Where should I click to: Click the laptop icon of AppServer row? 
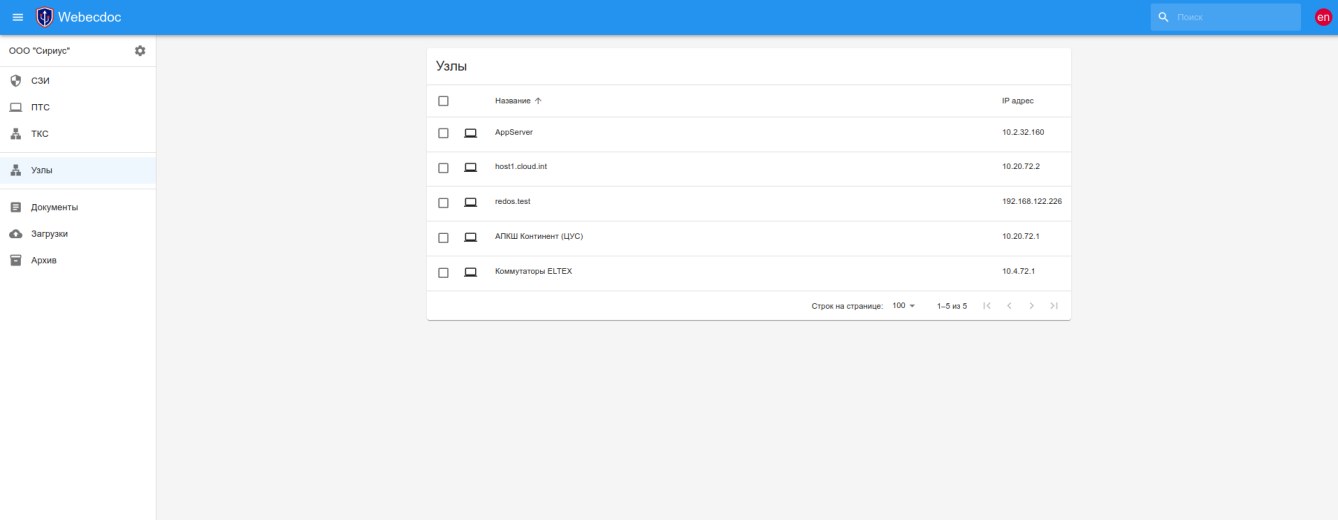pyautogui.click(x=471, y=133)
